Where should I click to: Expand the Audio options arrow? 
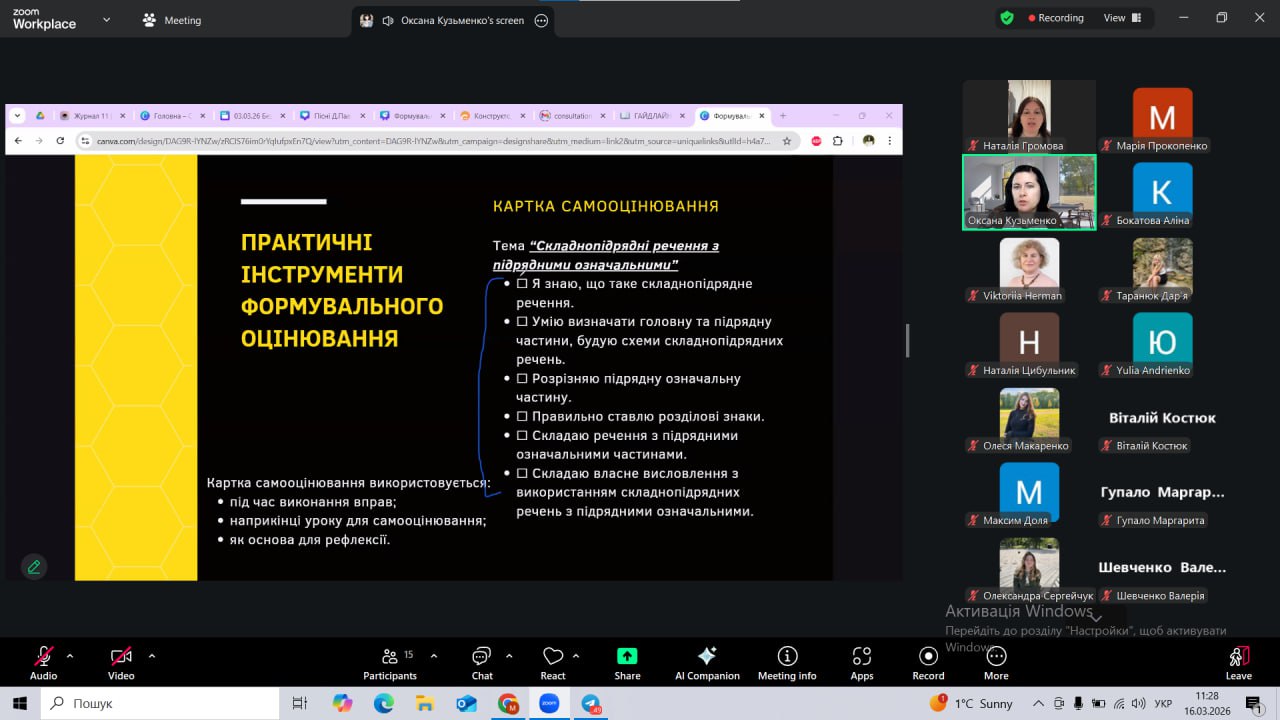(x=70, y=656)
